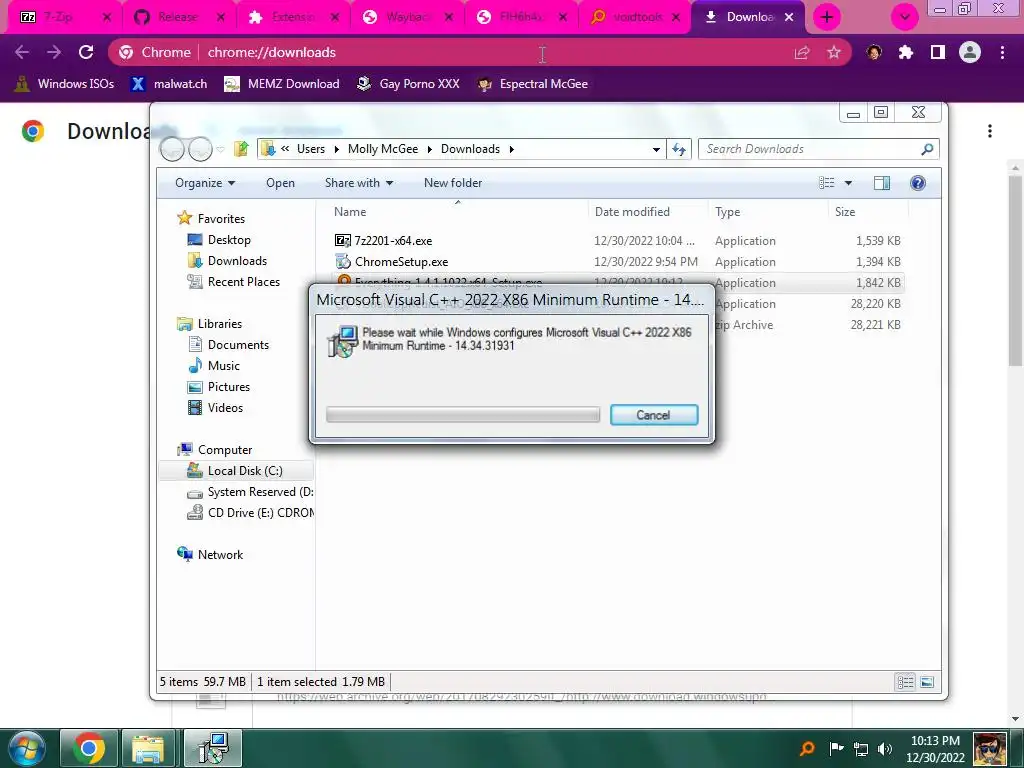The height and width of the screenshot is (768, 1024).
Task: Open the Downloads page three-dot menu
Action: click(x=989, y=131)
